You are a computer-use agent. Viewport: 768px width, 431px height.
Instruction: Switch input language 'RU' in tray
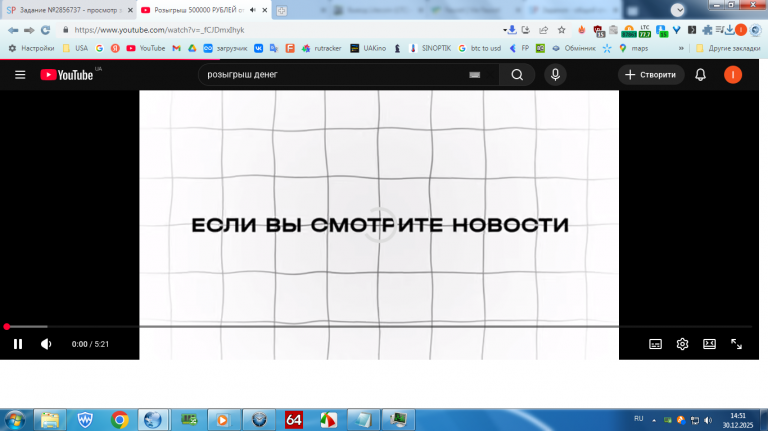tap(638, 419)
